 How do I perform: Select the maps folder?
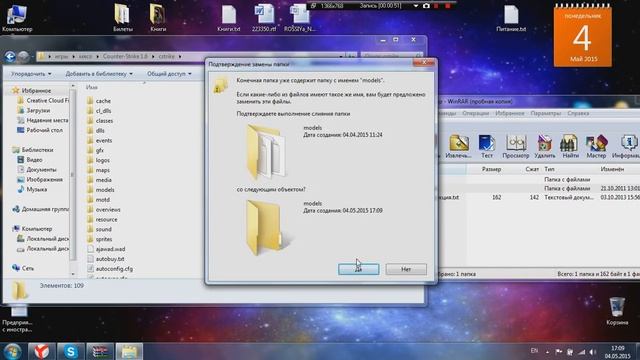[98, 170]
